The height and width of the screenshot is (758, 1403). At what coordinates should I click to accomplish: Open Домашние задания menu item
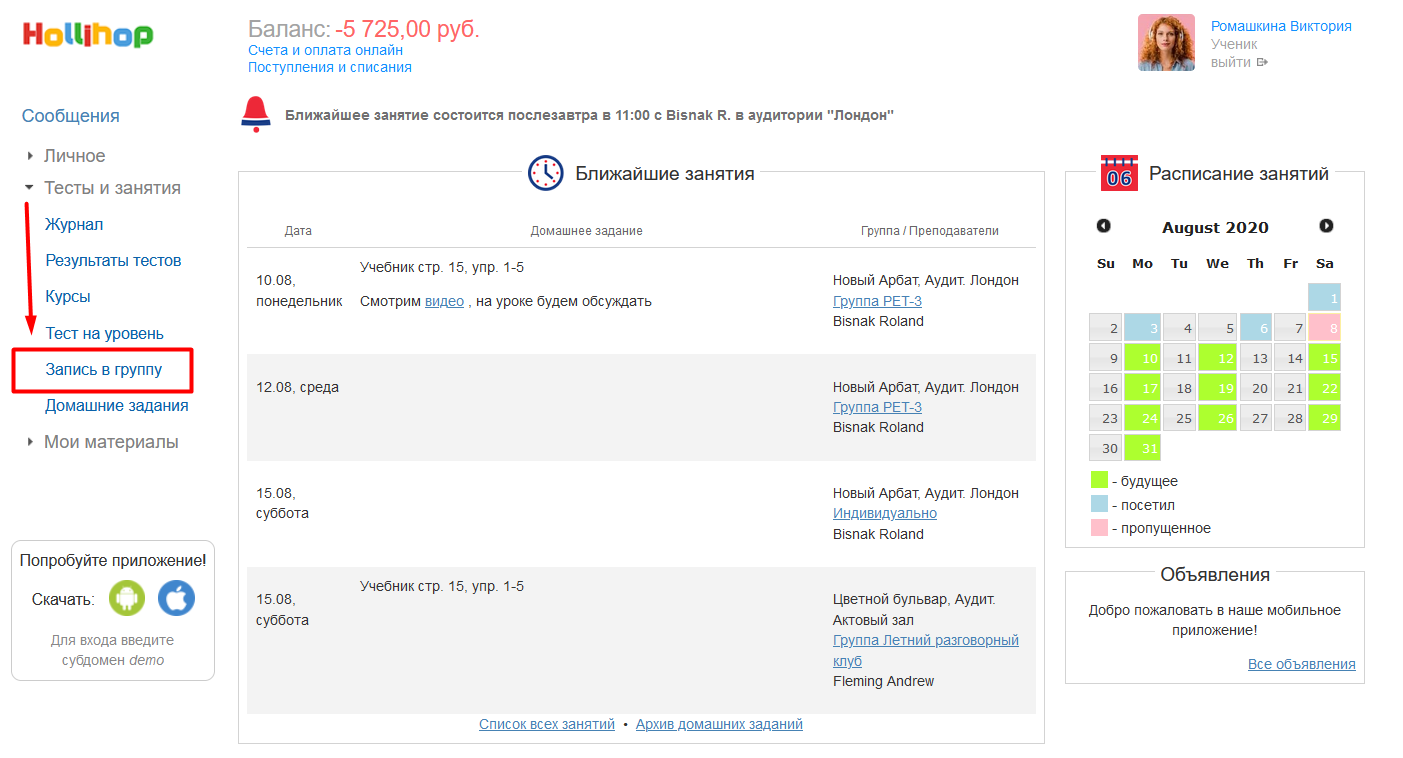tap(117, 406)
